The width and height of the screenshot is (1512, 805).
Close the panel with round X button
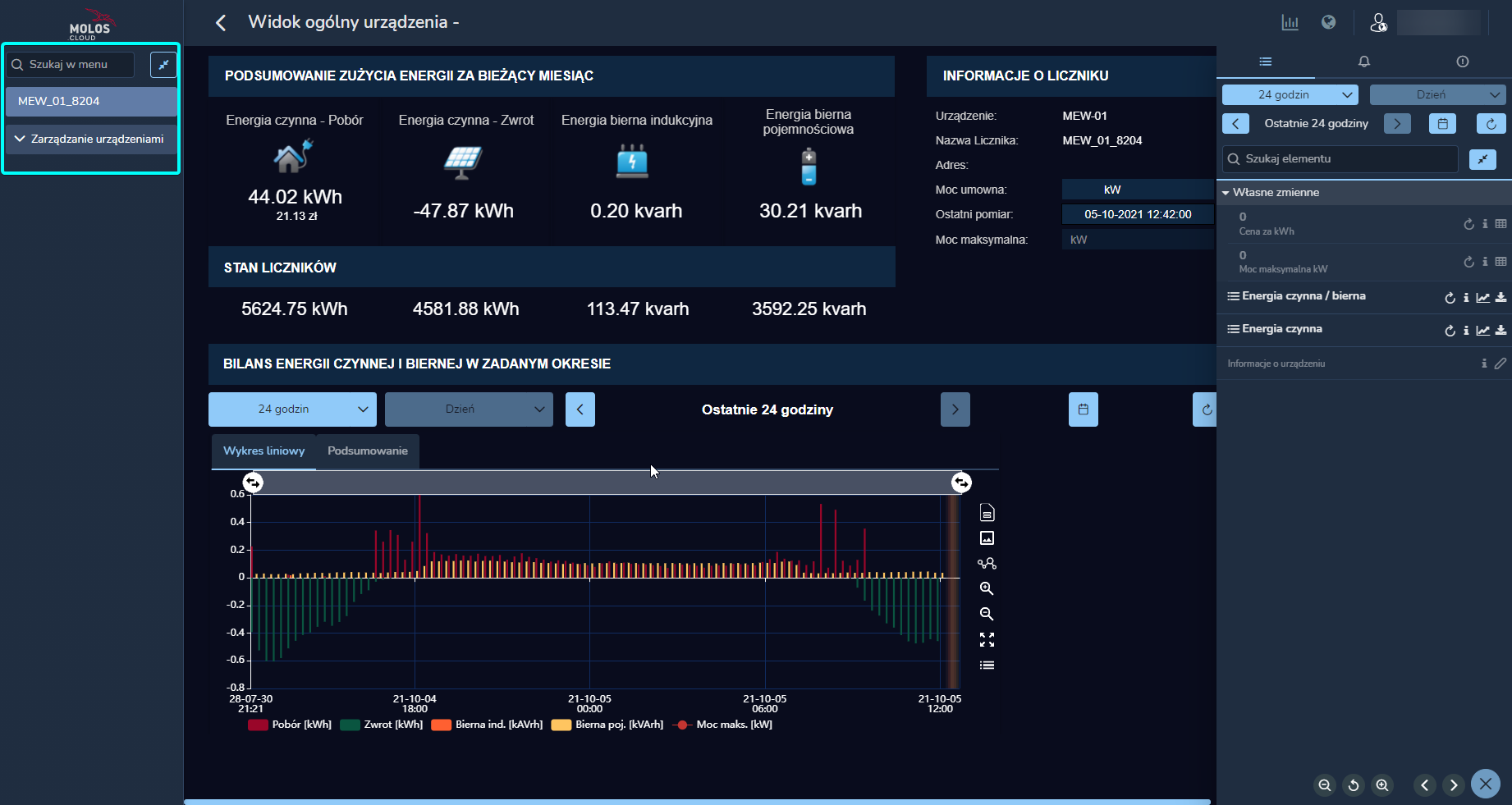(1486, 784)
